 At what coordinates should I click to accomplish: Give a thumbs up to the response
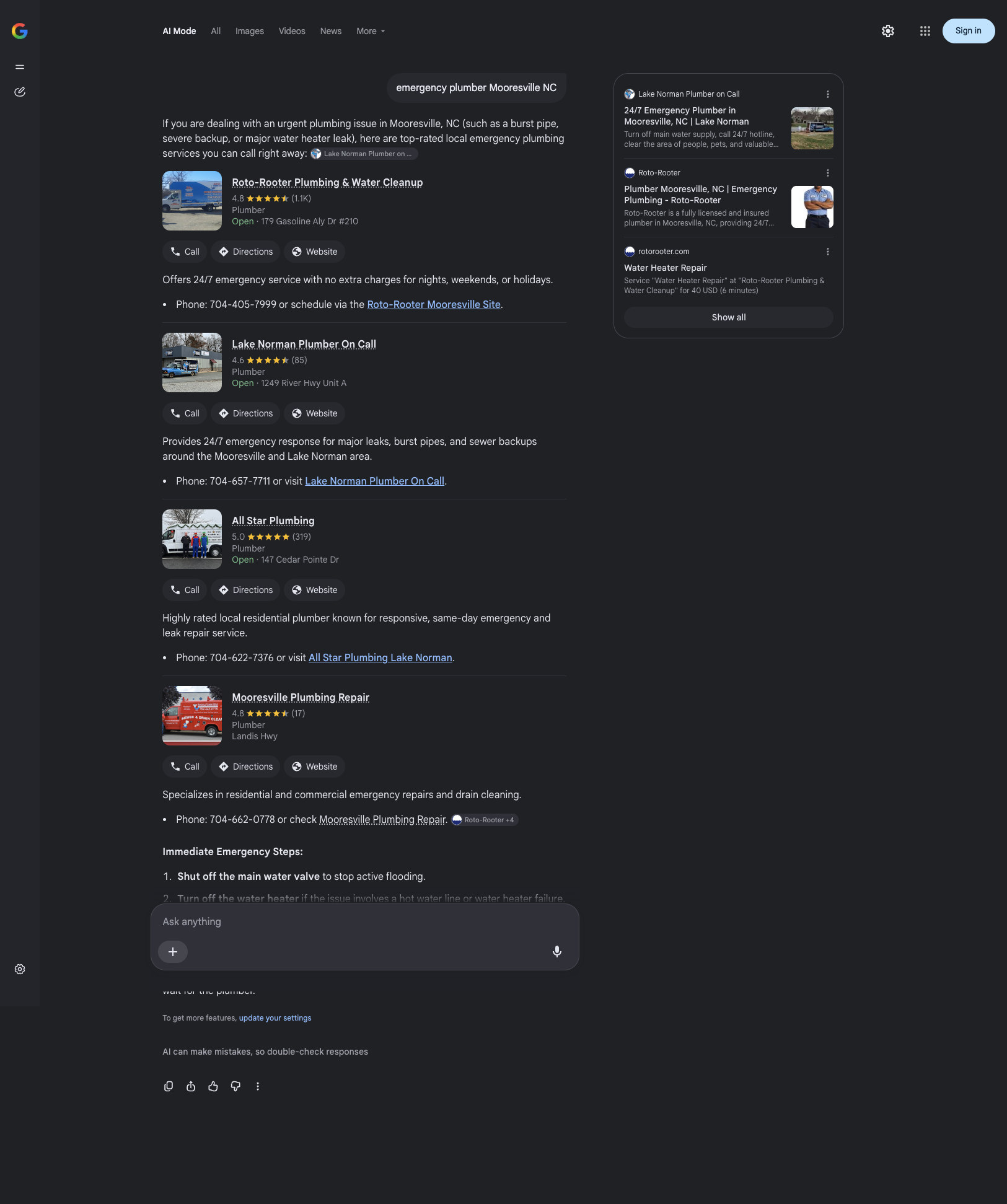point(213,1086)
